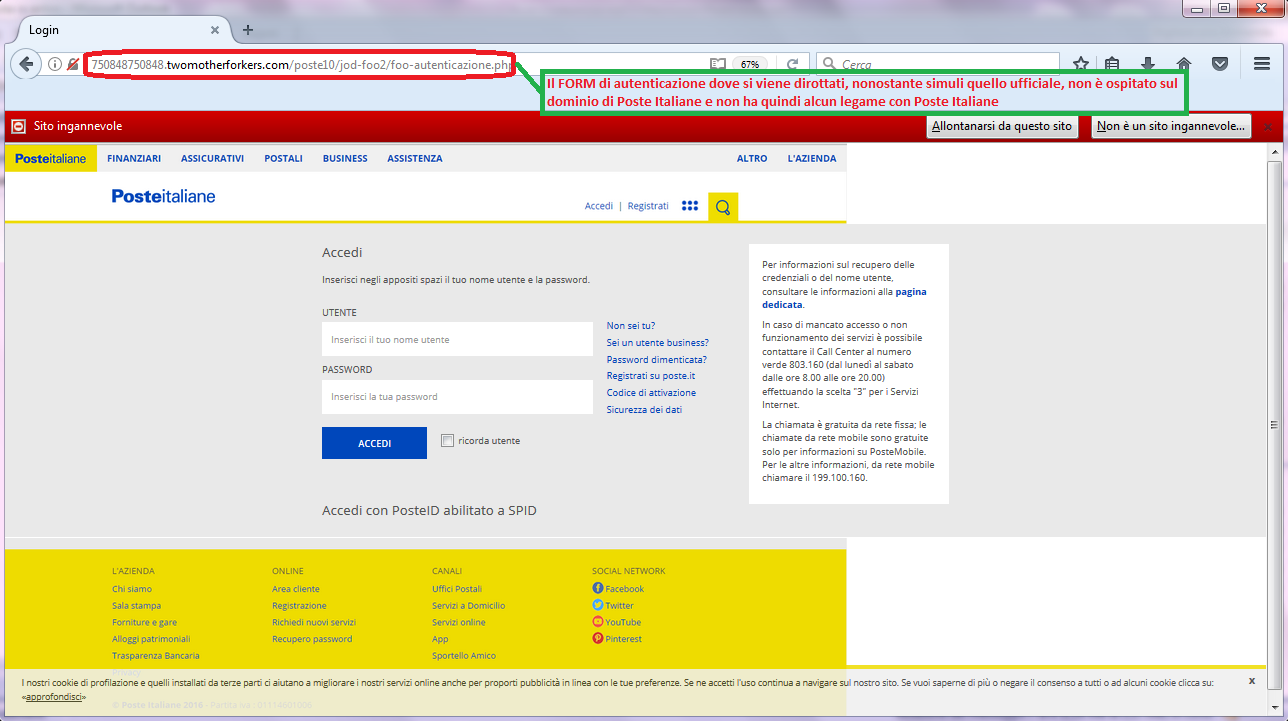Open the FINANZIARI menu
Screen dimensions: 1288x721
[134, 158]
